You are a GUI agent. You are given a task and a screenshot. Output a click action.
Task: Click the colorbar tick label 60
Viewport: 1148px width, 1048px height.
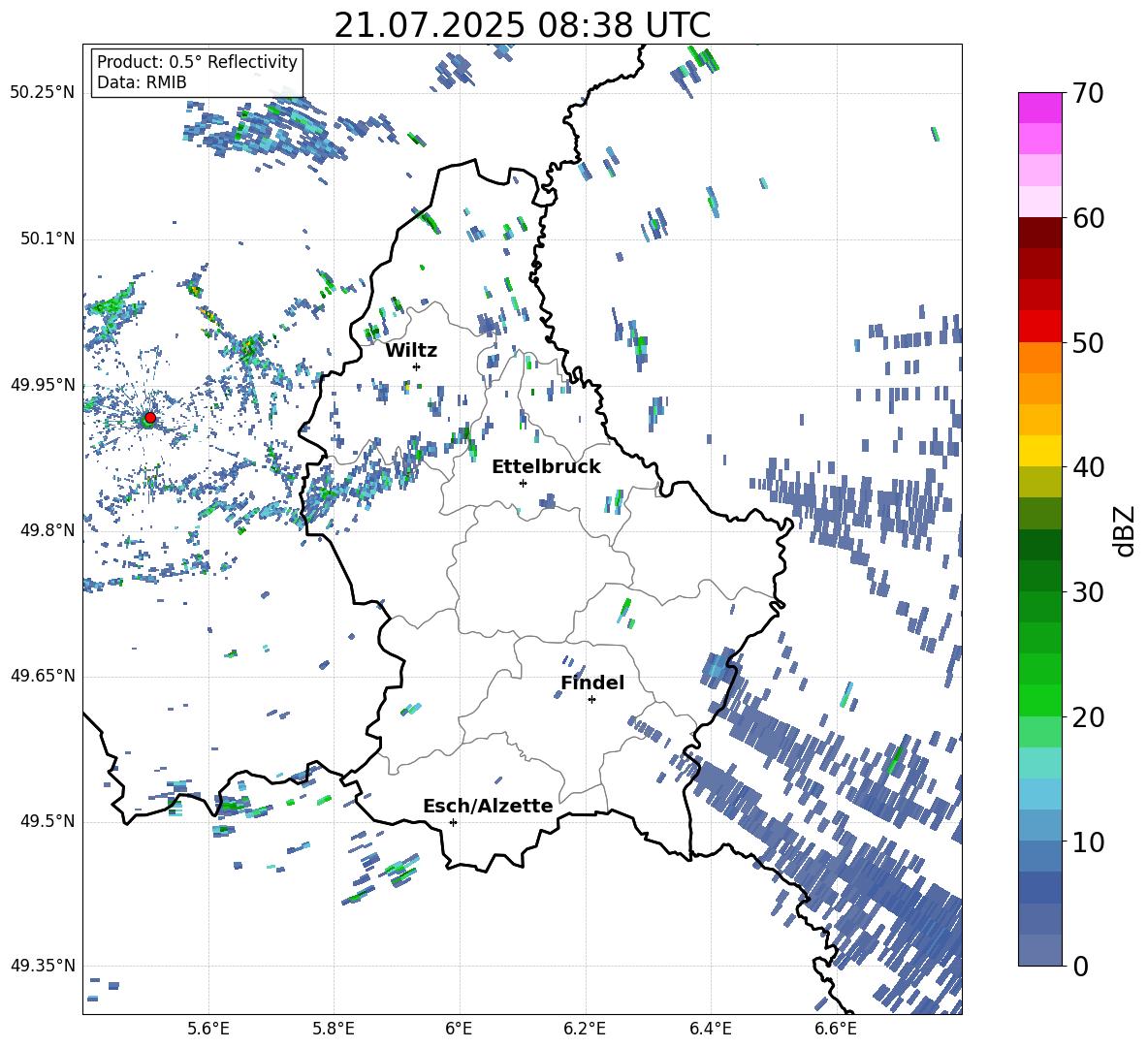pyautogui.click(x=1088, y=218)
